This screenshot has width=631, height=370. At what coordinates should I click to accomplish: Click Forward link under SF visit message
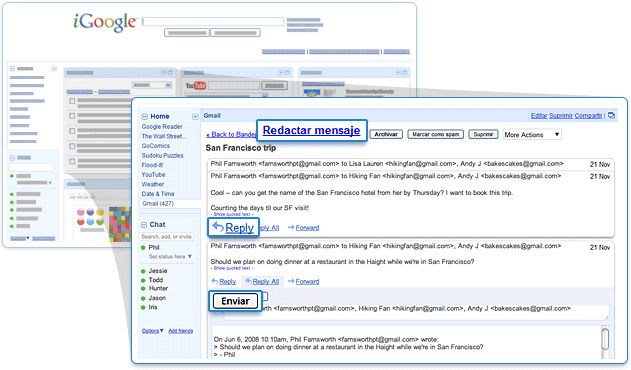coord(307,228)
